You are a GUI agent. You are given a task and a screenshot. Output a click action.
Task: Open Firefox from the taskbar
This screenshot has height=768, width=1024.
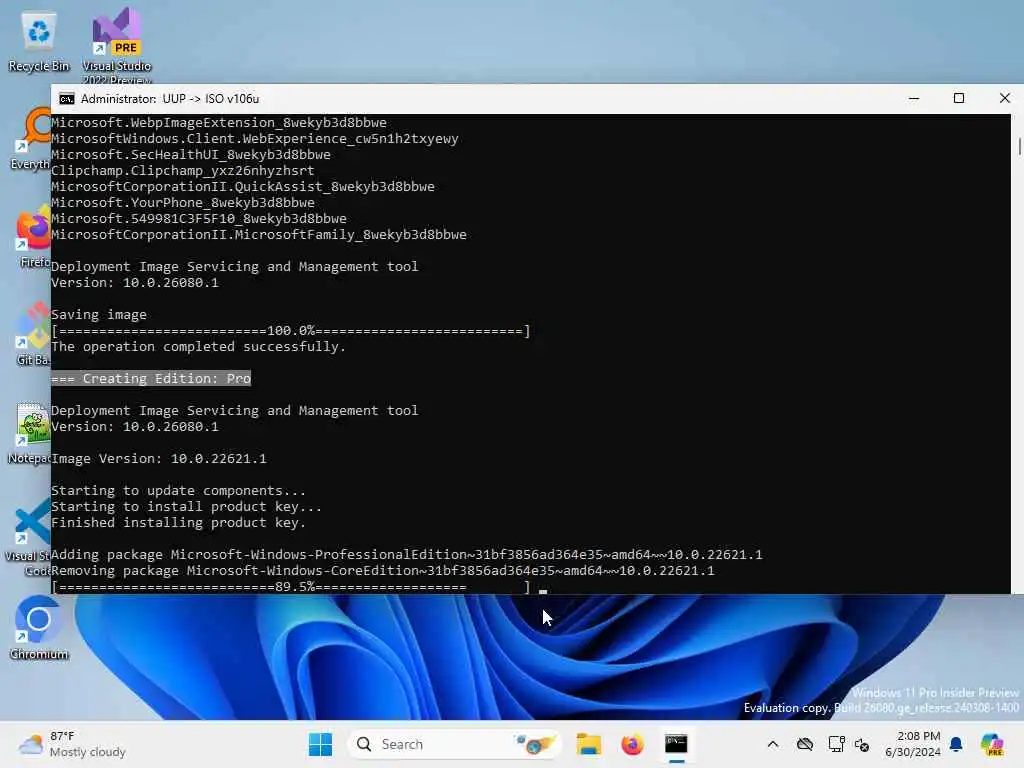(632, 744)
